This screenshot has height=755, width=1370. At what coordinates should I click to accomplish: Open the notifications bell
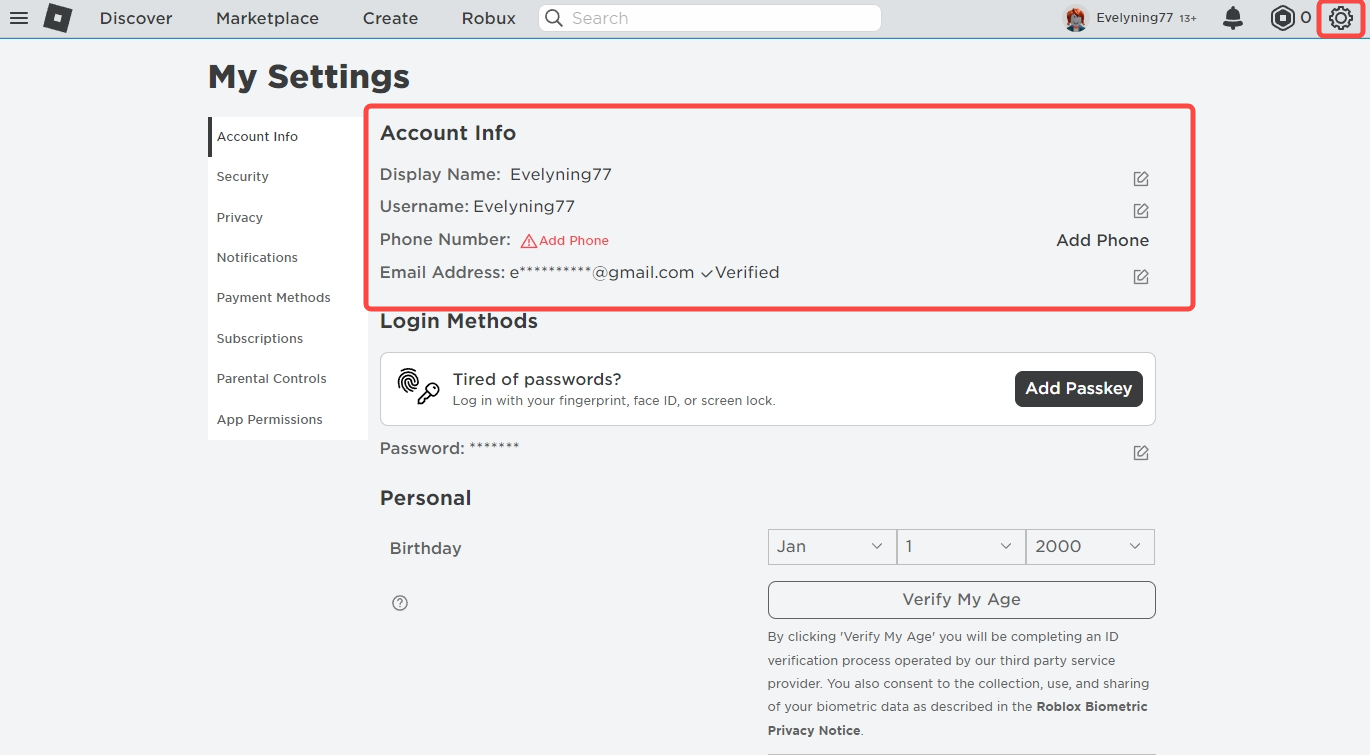point(1233,18)
